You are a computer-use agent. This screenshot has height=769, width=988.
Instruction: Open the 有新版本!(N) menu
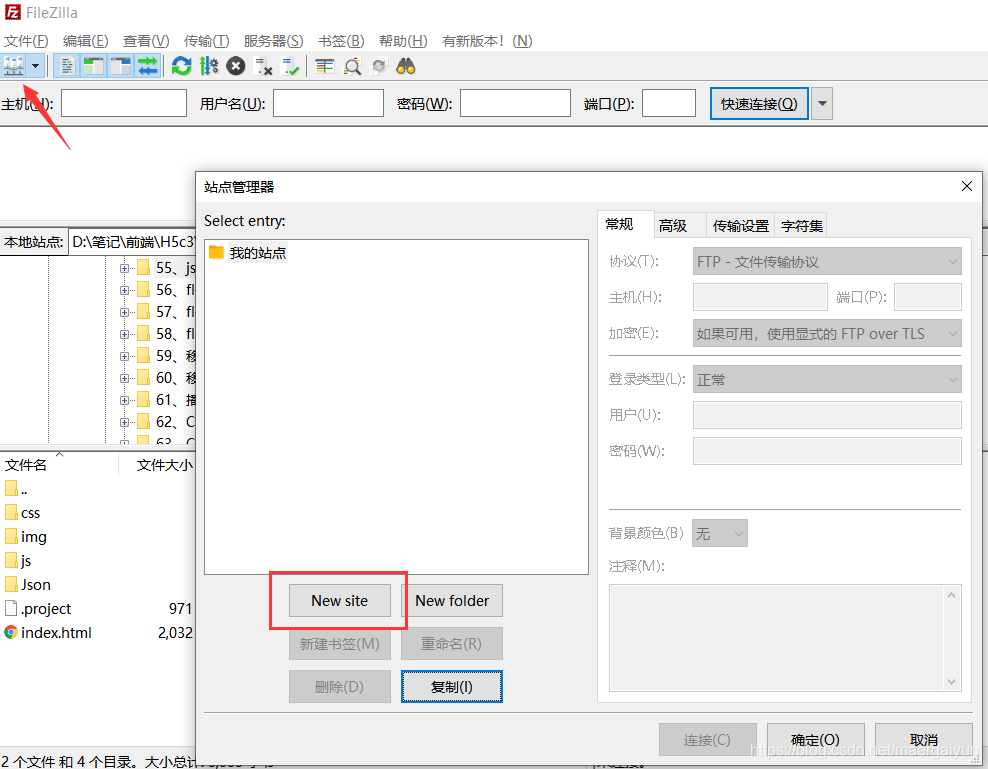(x=487, y=41)
